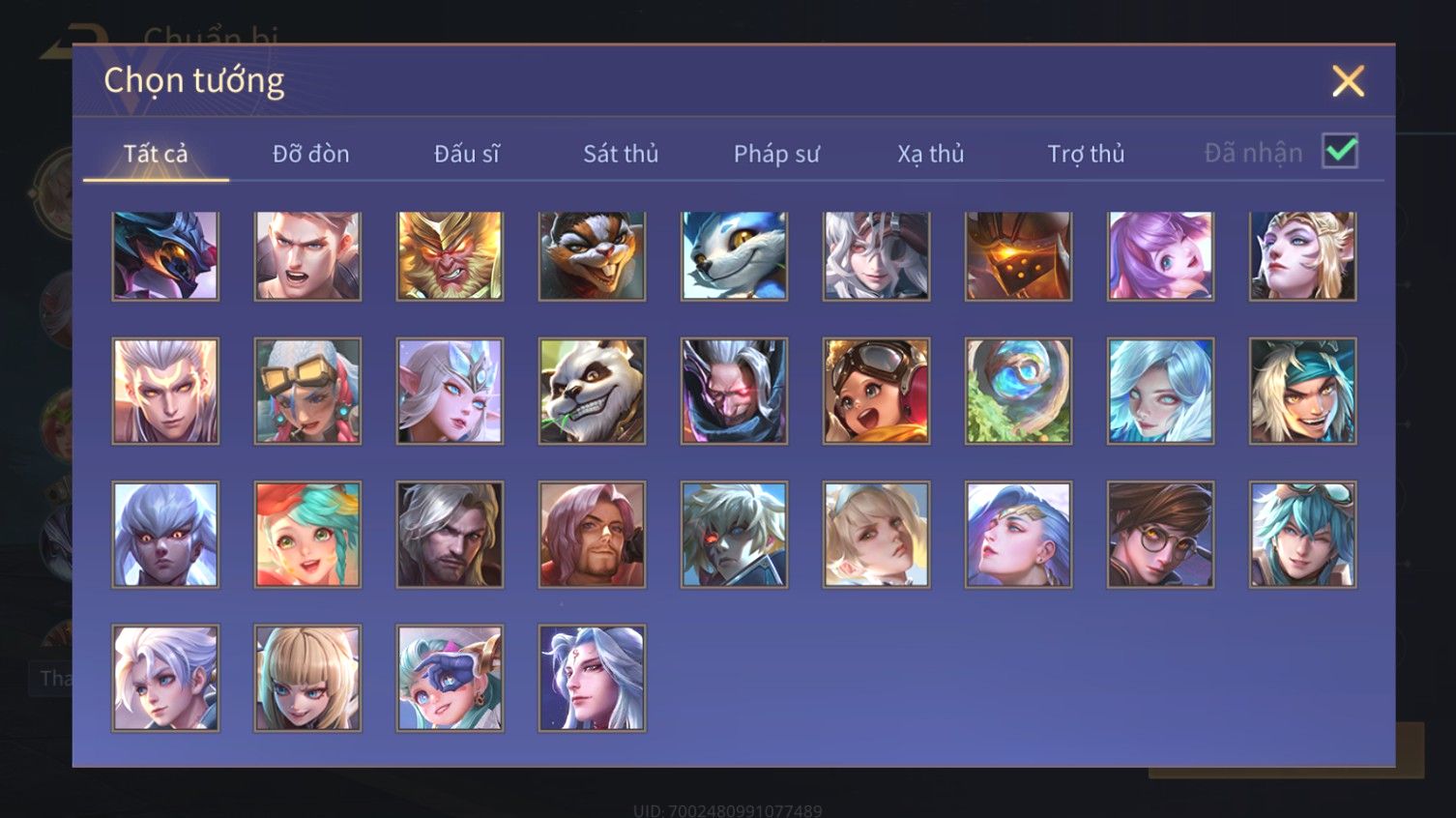Switch to the Trợ thủ tab

point(1086,154)
